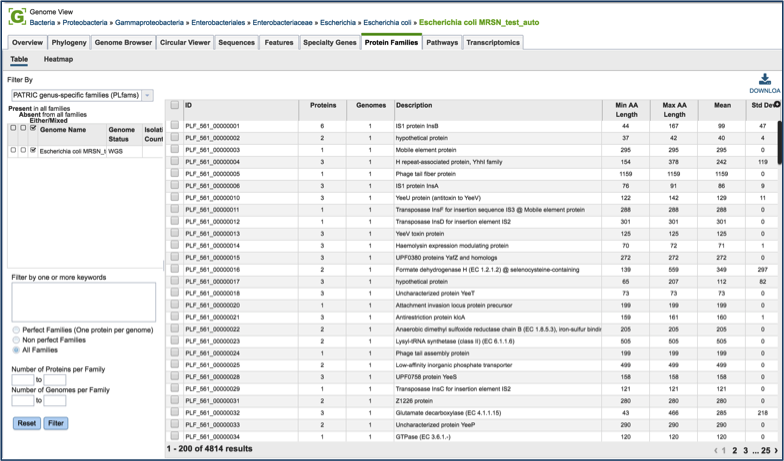The image size is (784, 461).
Task: Select All Families radio option
Action: [x=16, y=350]
